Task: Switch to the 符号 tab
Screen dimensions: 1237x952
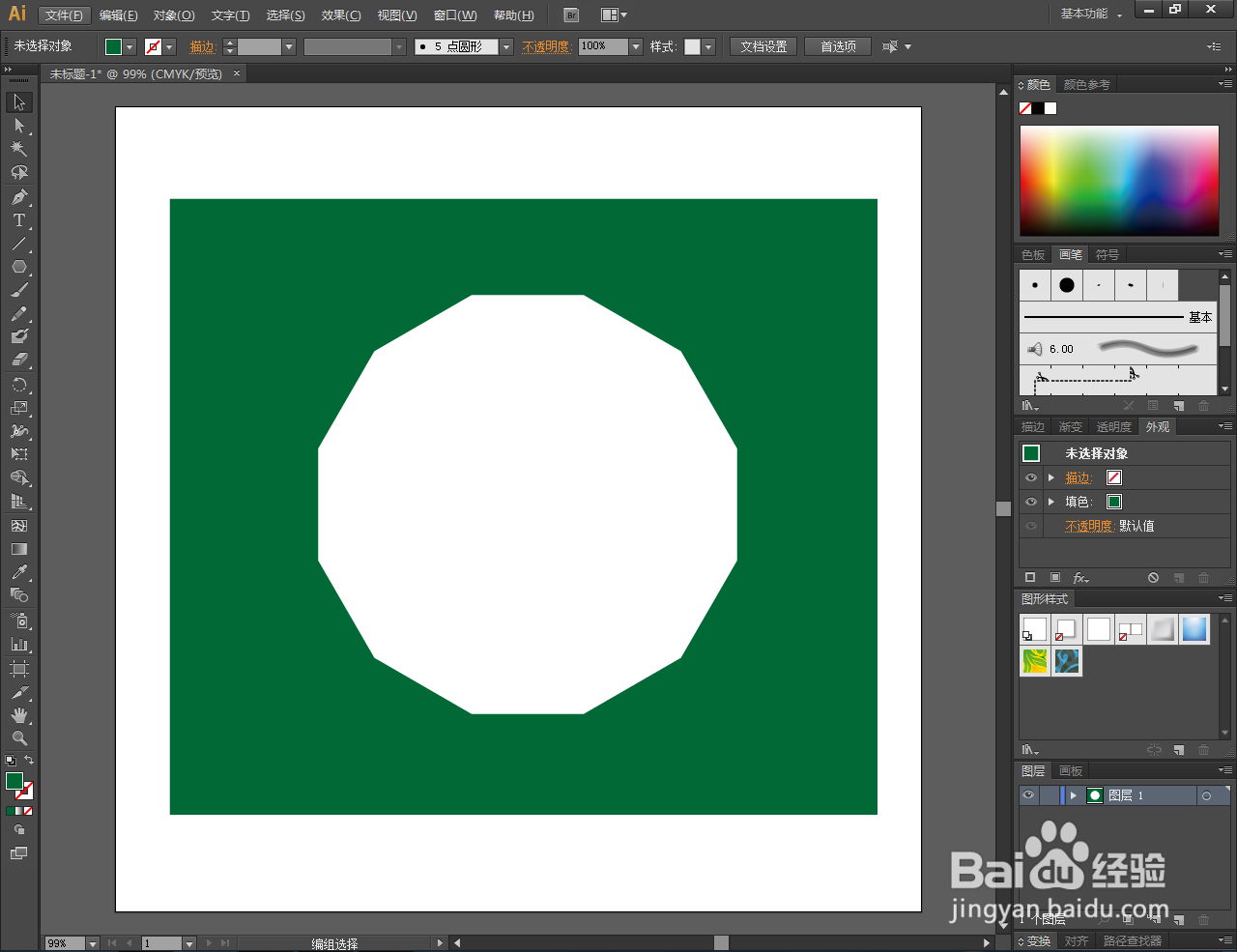Action: tap(1108, 254)
